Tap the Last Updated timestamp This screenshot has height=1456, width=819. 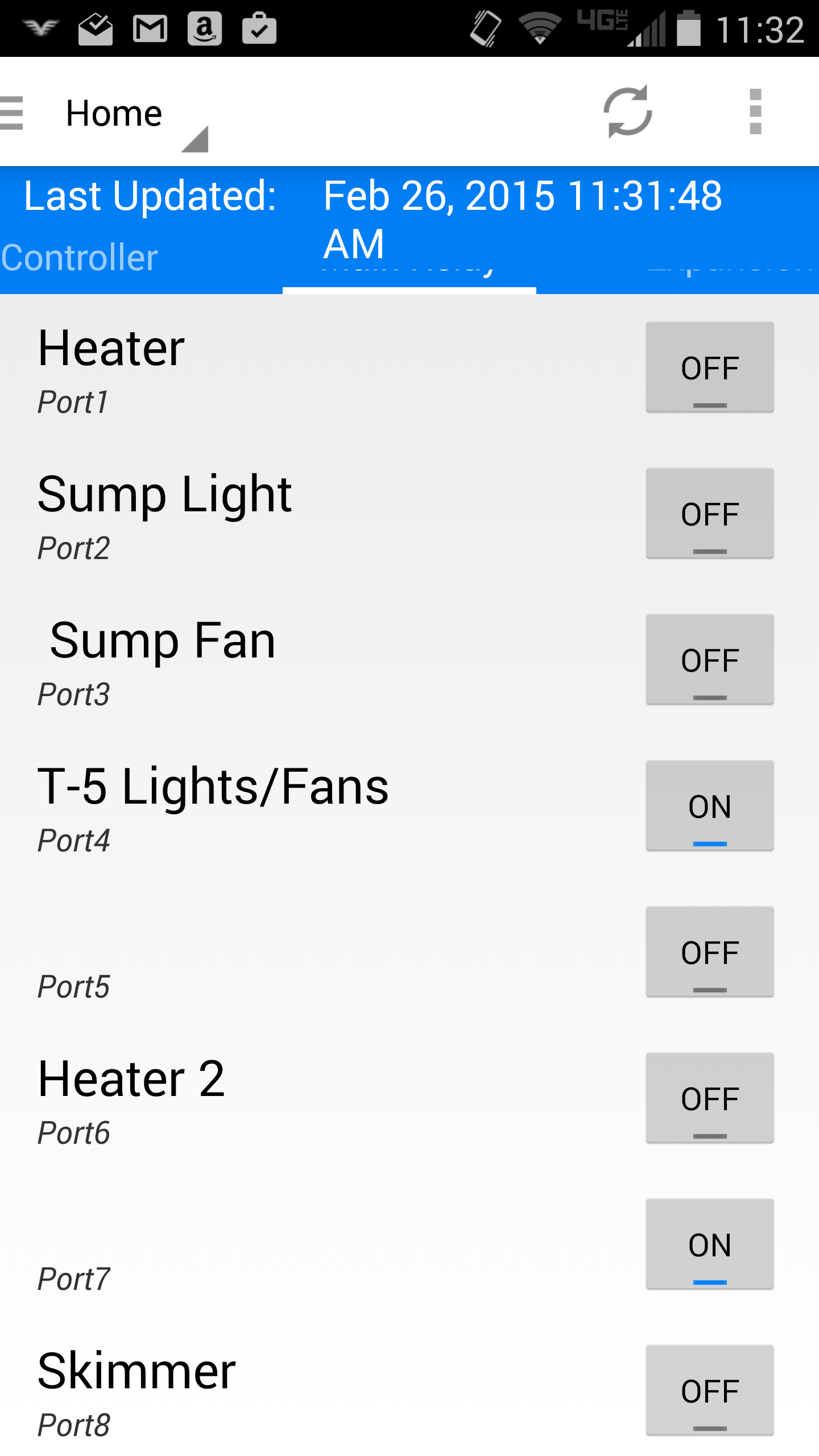pyautogui.click(x=522, y=196)
